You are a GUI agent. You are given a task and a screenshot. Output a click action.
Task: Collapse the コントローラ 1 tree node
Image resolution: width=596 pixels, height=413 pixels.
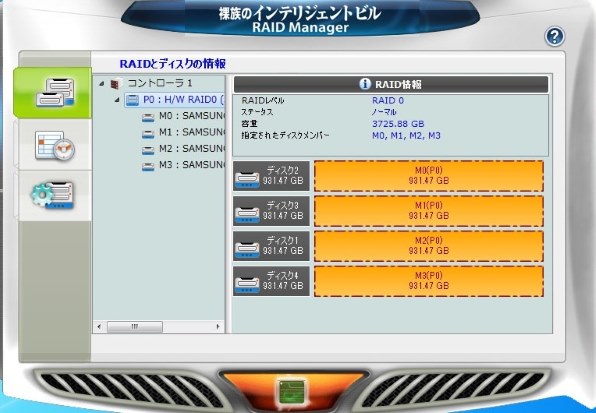(101, 83)
